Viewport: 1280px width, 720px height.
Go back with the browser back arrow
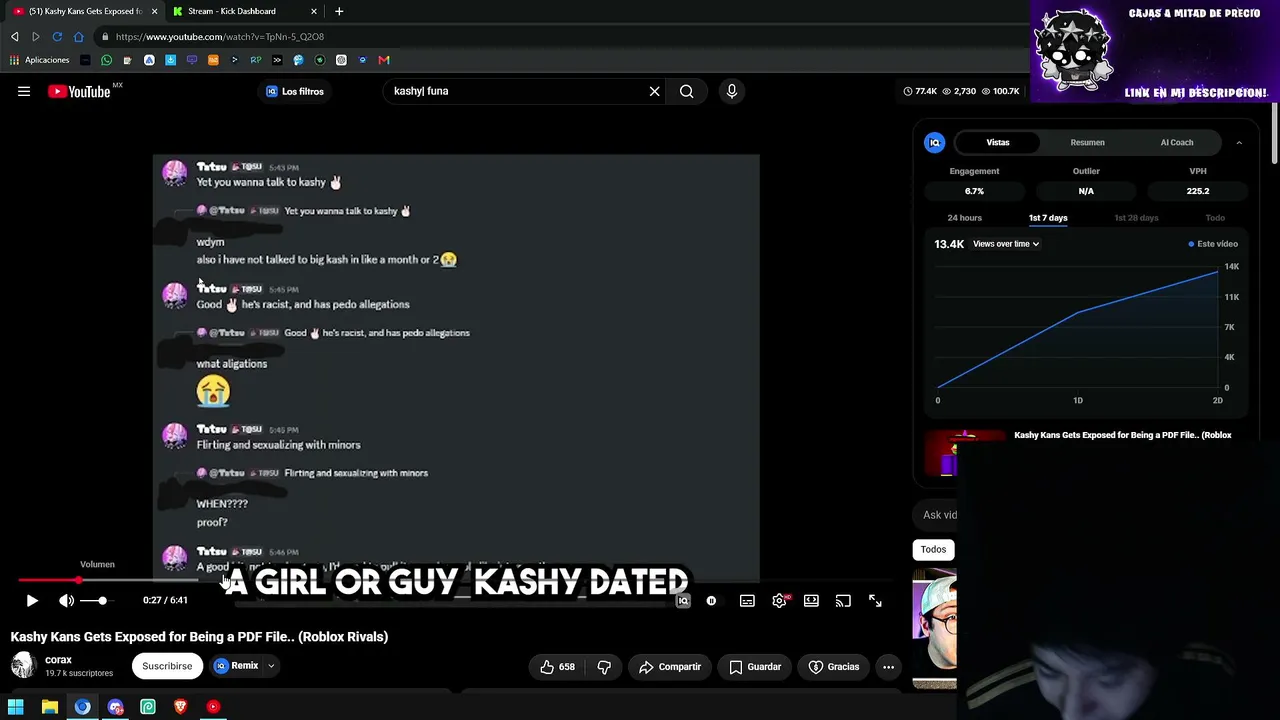[14, 37]
